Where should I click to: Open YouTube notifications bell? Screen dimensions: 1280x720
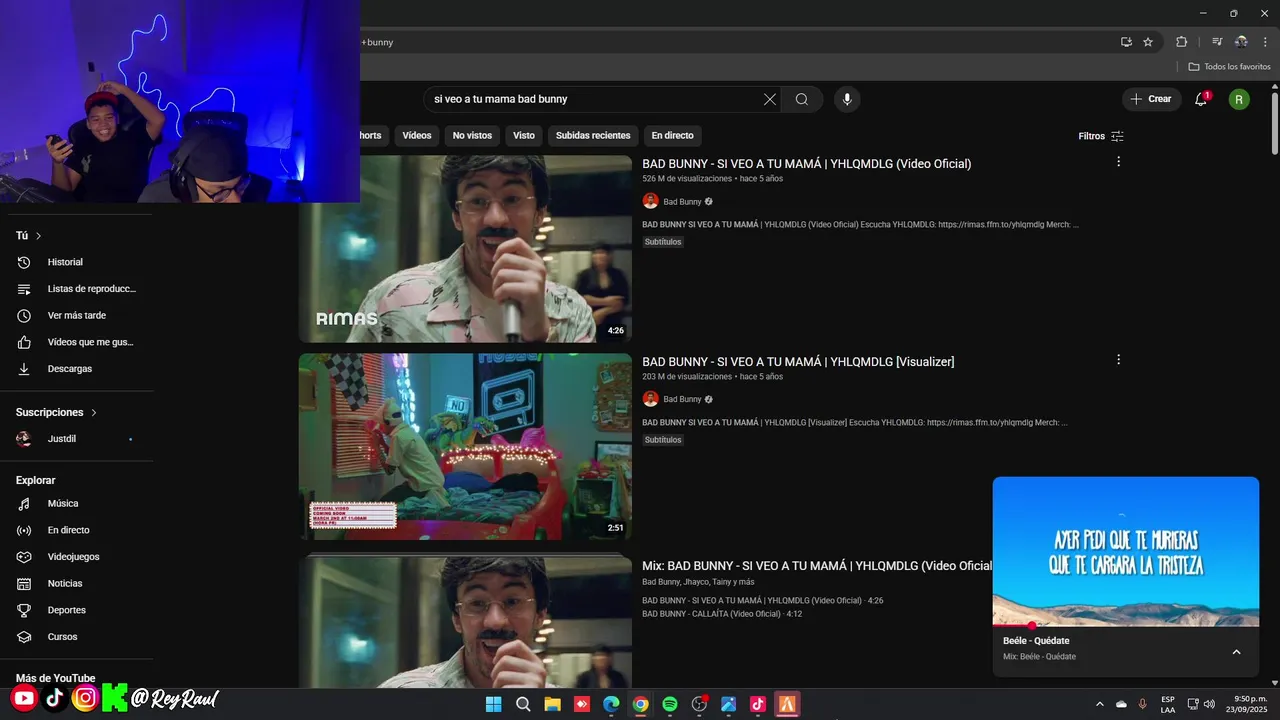click(x=1201, y=99)
